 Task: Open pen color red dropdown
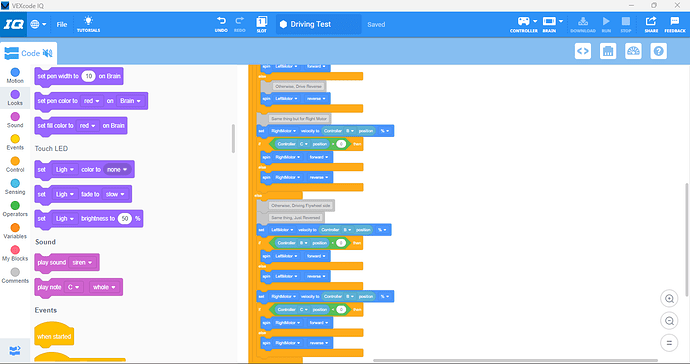click(92, 101)
